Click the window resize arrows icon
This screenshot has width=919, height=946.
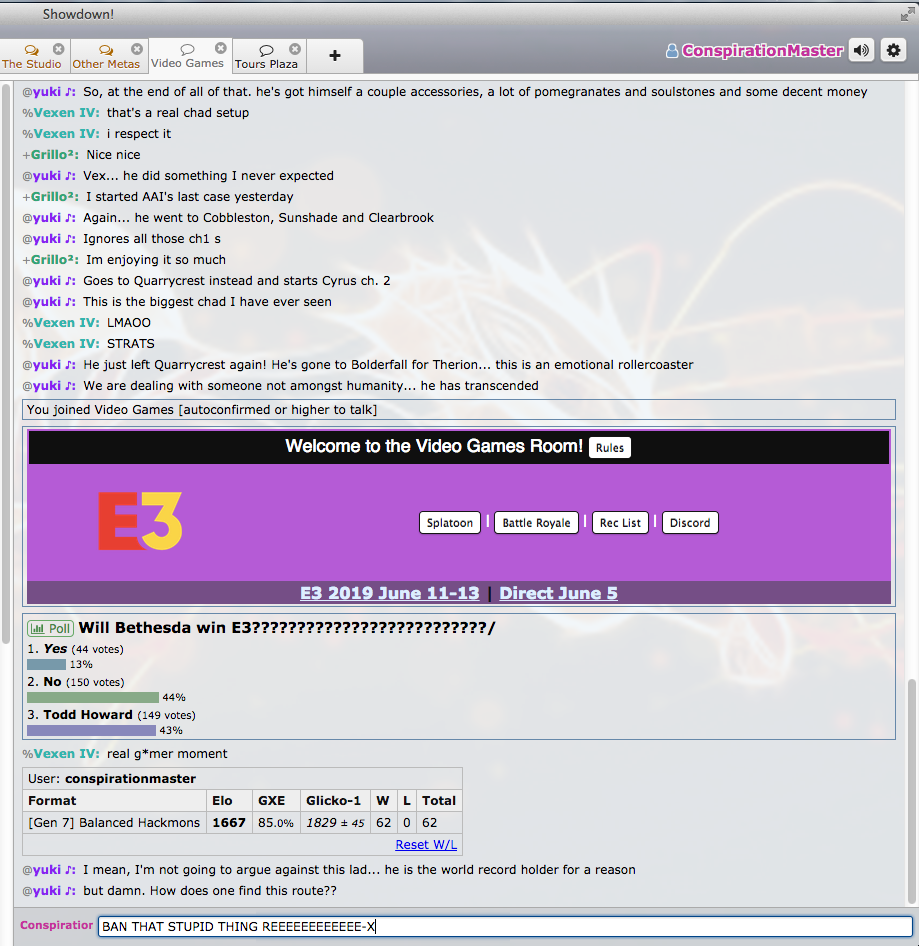[907, 14]
